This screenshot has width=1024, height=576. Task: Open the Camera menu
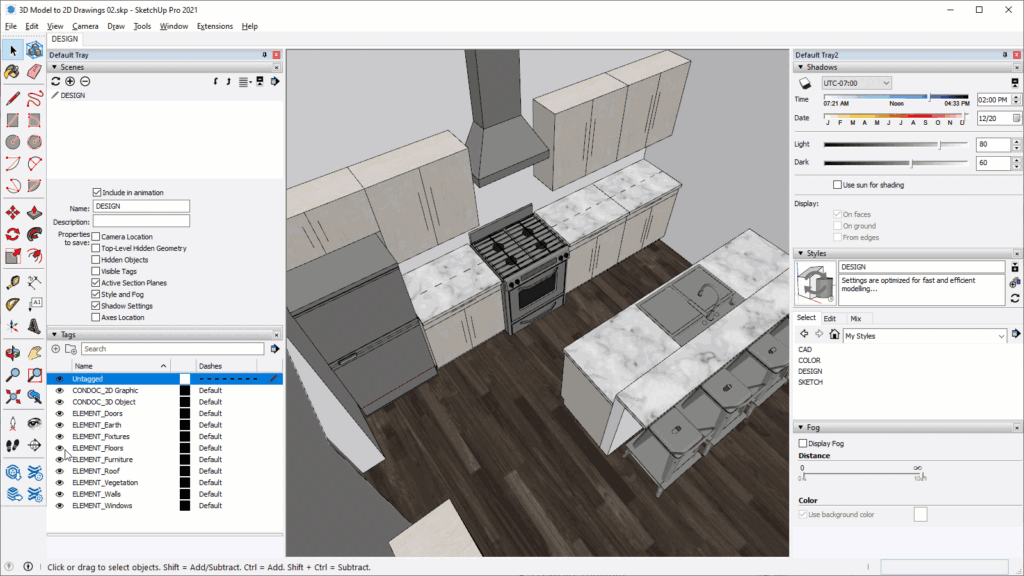point(85,26)
